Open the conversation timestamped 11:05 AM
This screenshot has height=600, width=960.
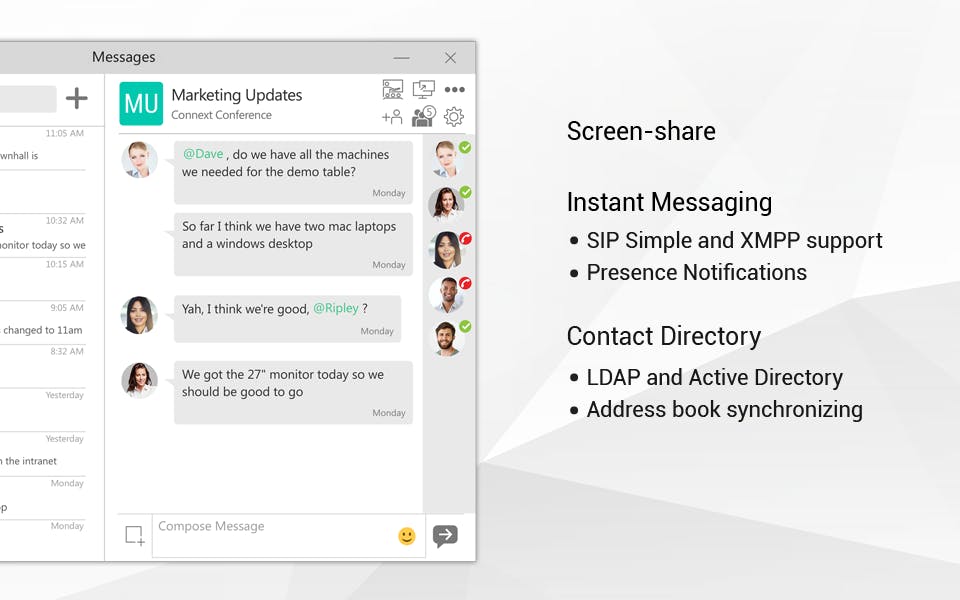pos(43,149)
